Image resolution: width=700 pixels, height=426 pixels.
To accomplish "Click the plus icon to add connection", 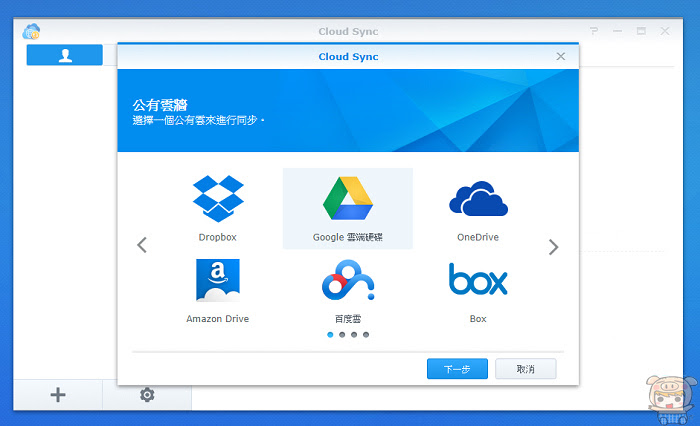I will pos(58,395).
